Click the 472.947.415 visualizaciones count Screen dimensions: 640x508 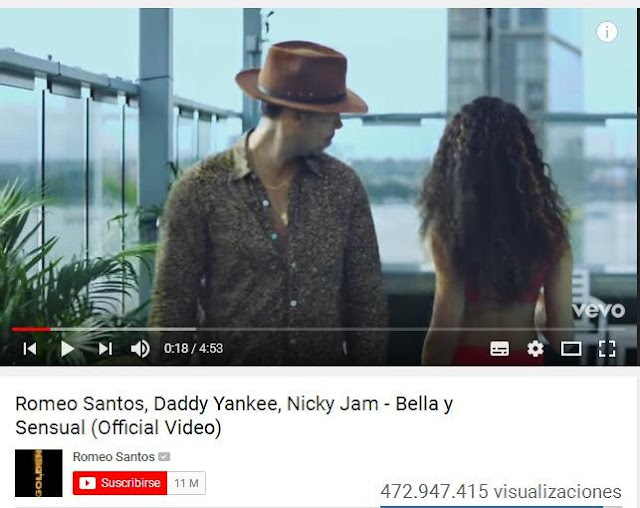(x=501, y=491)
